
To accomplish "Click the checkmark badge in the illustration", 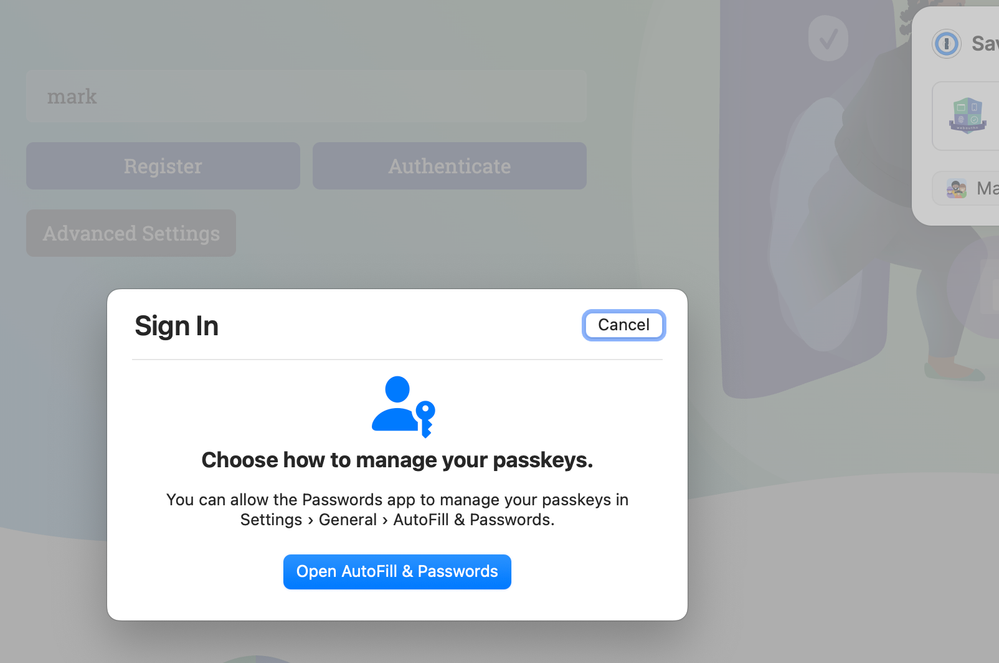I will coord(828,39).
